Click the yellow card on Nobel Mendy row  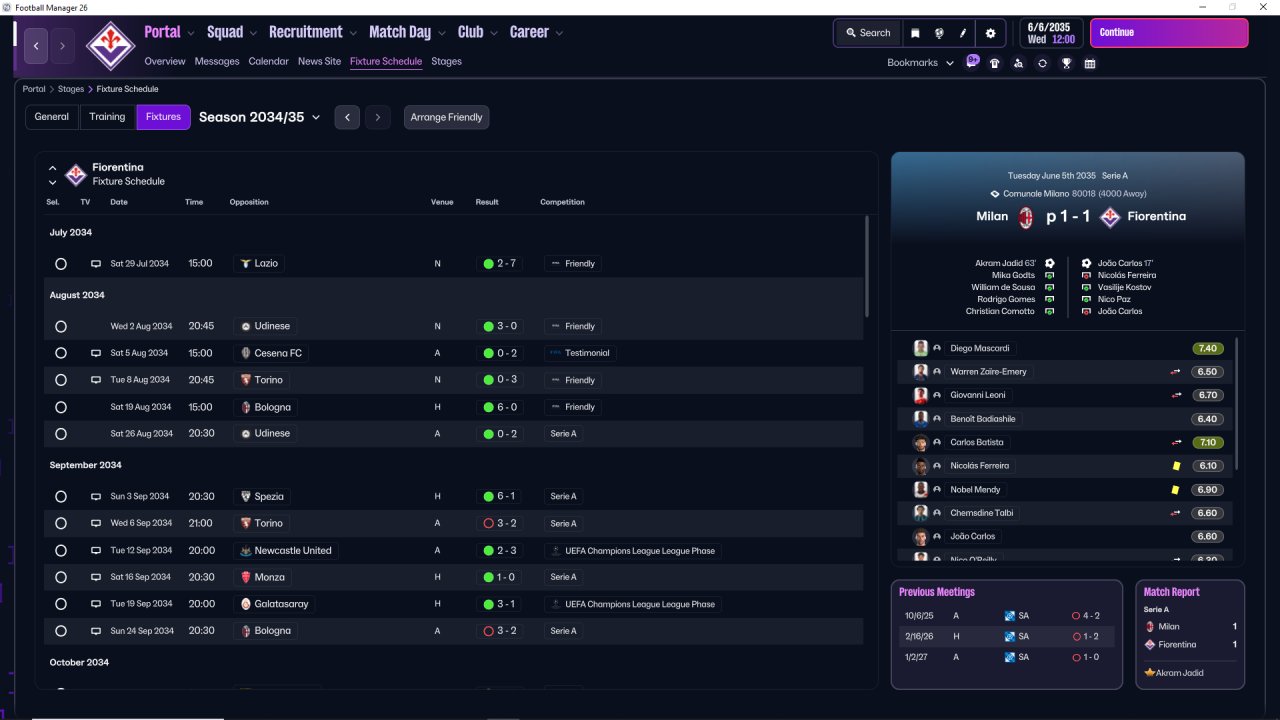click(1177, 490)
